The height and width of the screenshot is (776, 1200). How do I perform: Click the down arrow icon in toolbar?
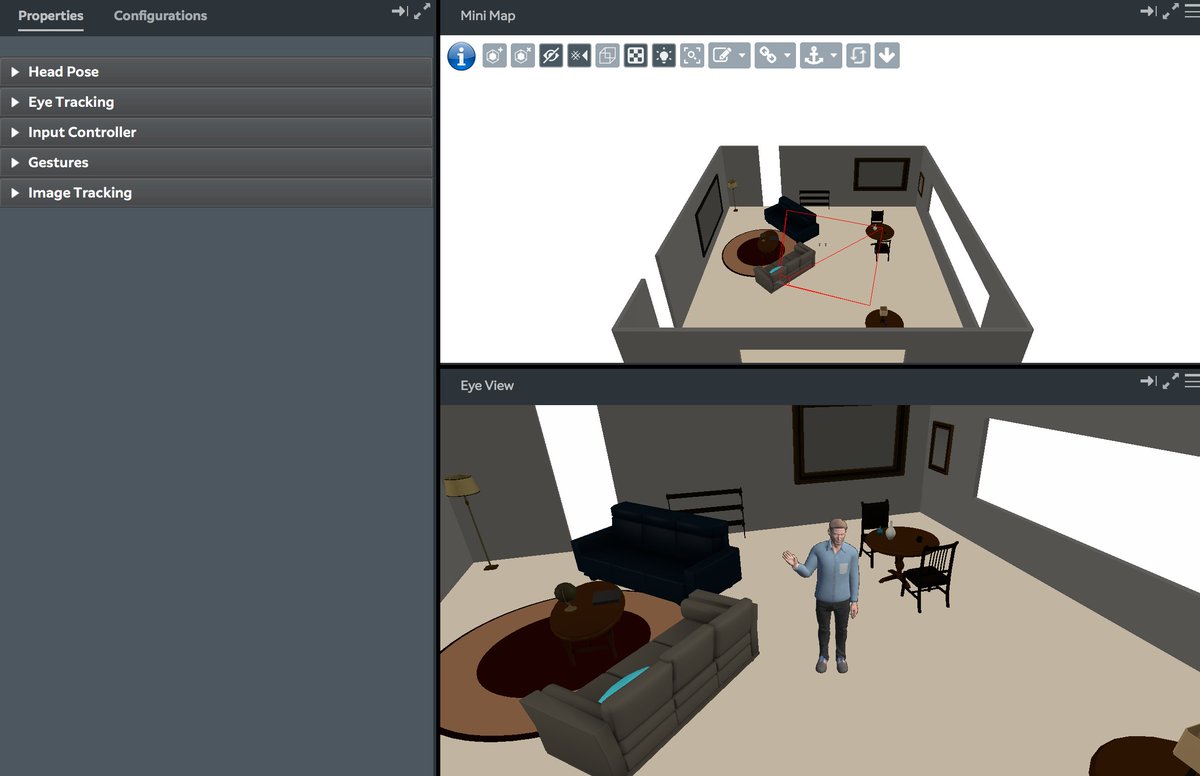tap(887, 56)
